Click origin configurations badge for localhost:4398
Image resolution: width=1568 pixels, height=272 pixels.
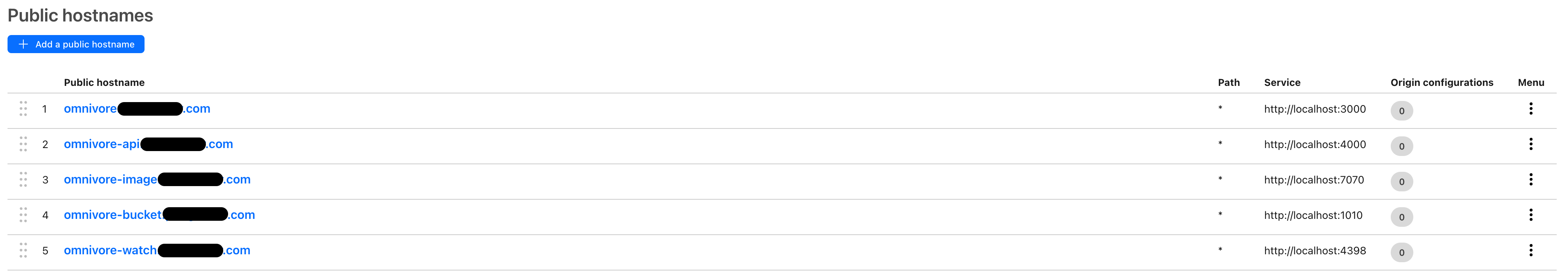1401,252
